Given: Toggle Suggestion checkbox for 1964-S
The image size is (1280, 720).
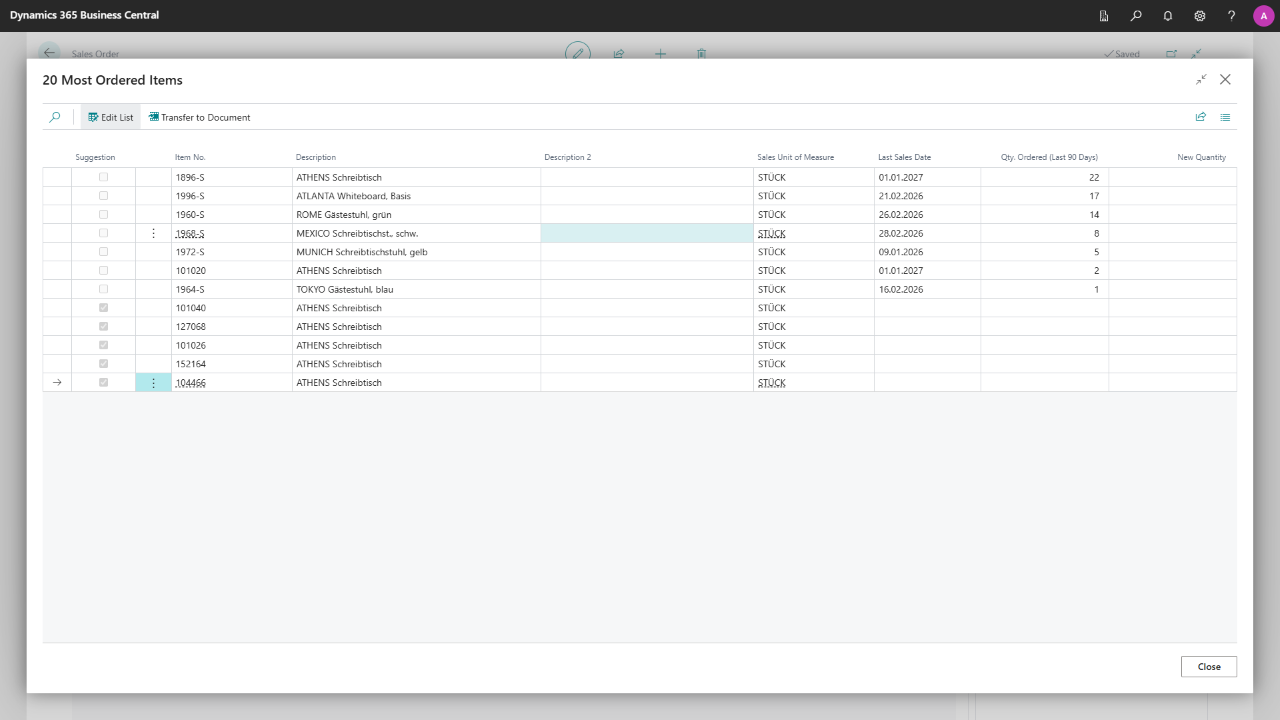Looking at the screenshot, I should click(x=103, y=289).
